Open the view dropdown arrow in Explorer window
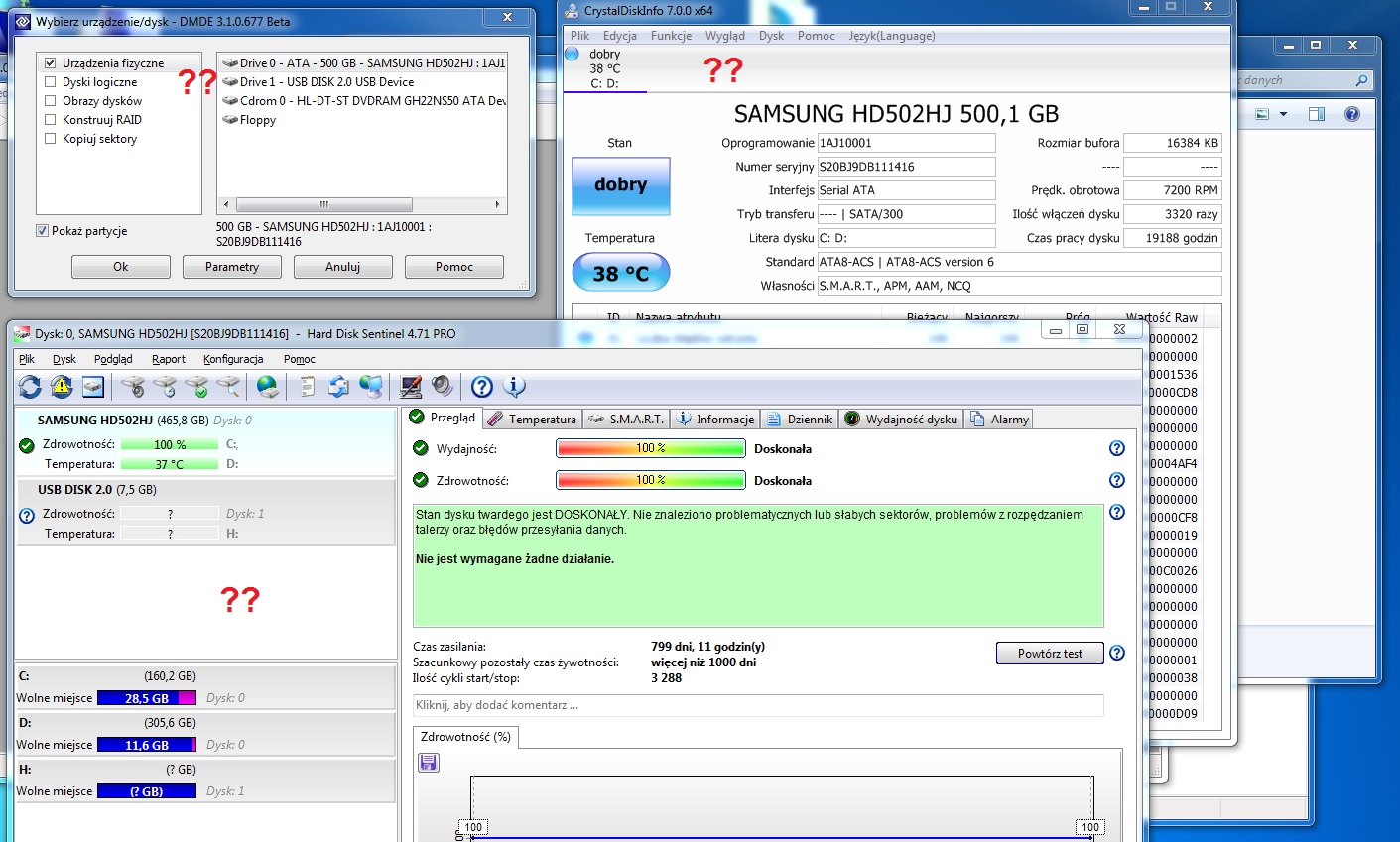Image resolution: width=1400 pixels, height=842 pixels. tap(1283, 114)
